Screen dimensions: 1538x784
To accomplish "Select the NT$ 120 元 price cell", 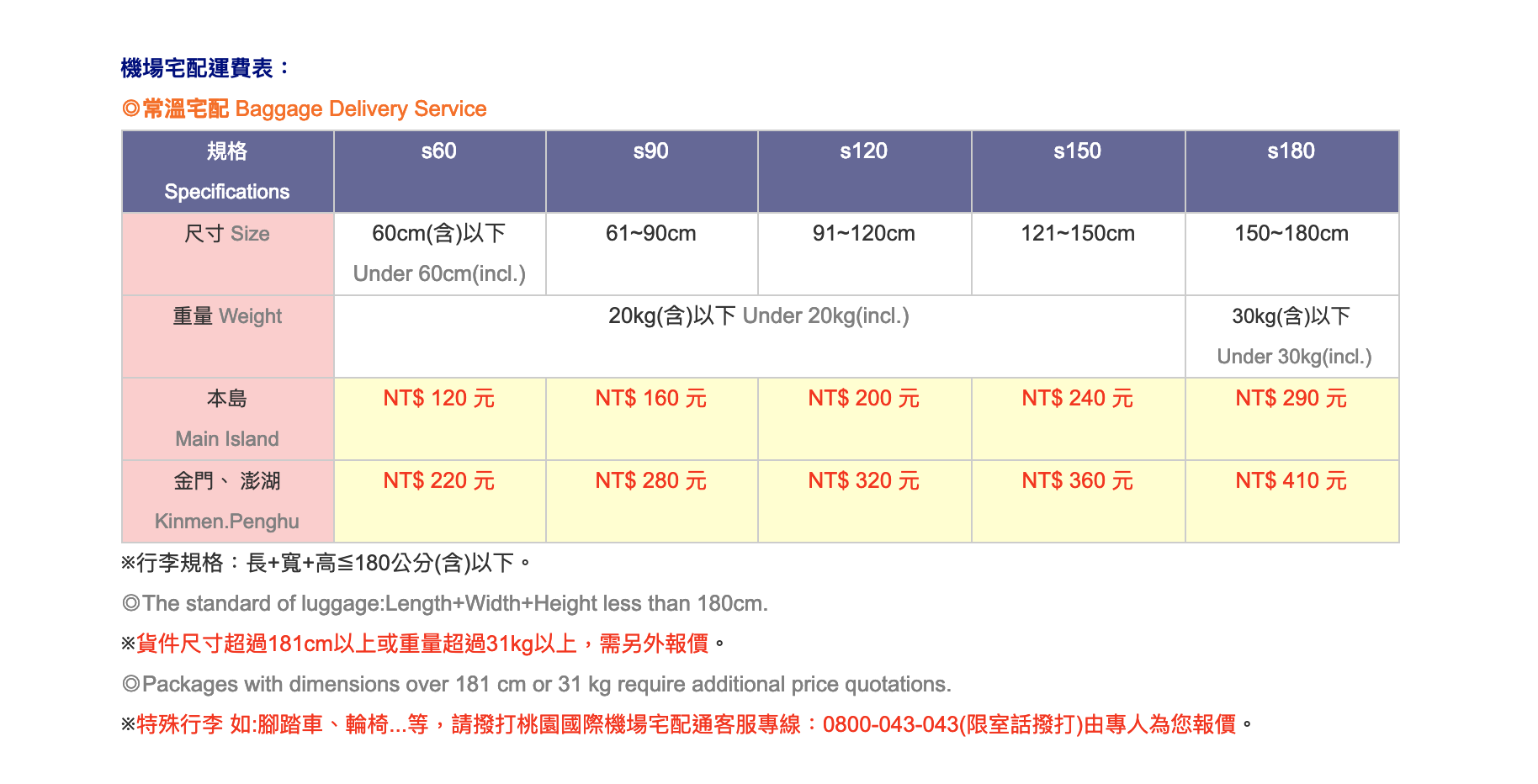I will point(439,419).
